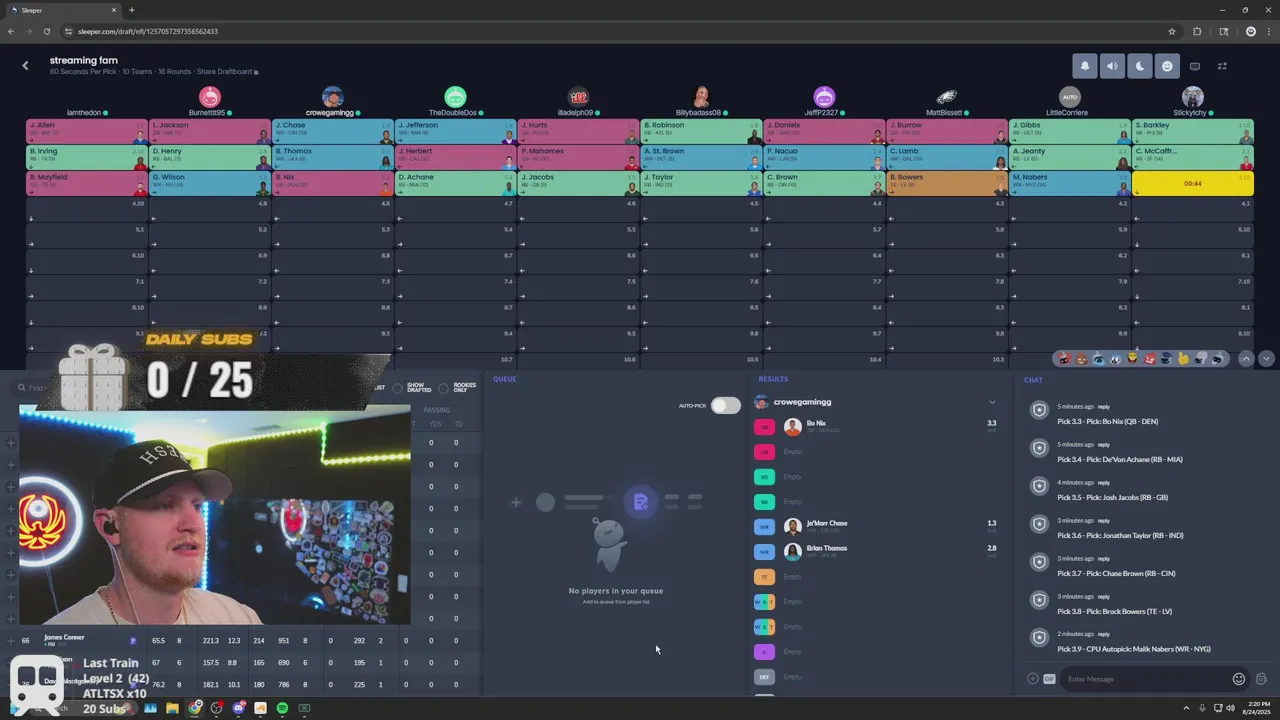This screenshot has height=720, width=1280.
Task: Reload the page in browser
Action: (x=46, y=31)
